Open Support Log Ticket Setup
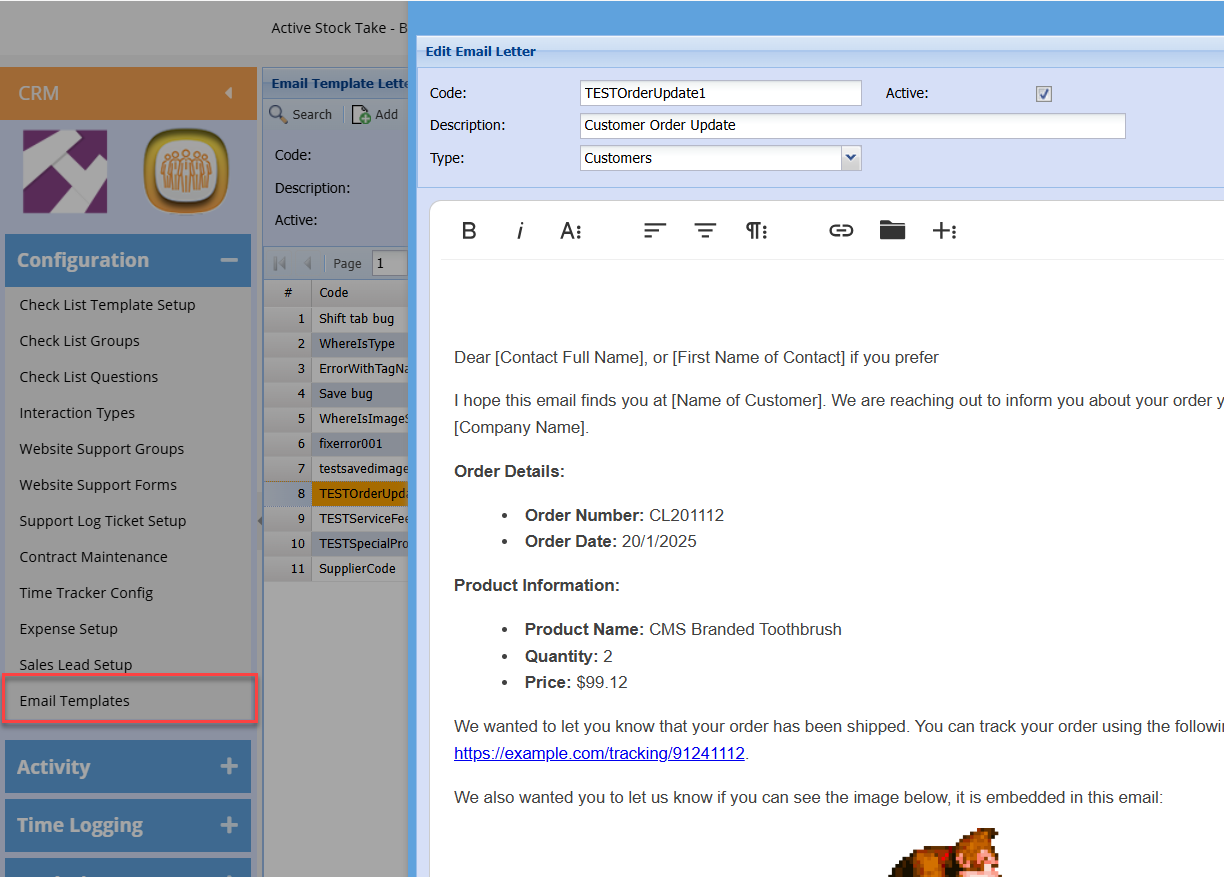Image resolution: width=1224 pixels, height=877 pixels. [102, 521]
